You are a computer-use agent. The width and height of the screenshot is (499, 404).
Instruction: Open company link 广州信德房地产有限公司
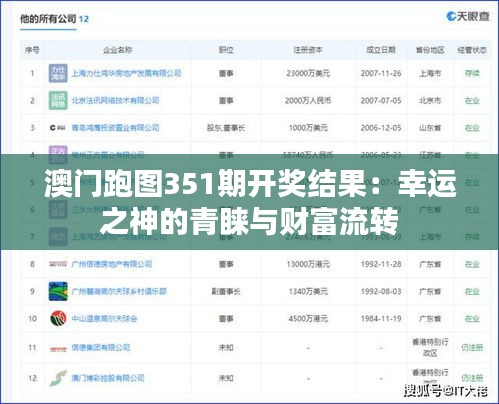(x=112, y=264)
